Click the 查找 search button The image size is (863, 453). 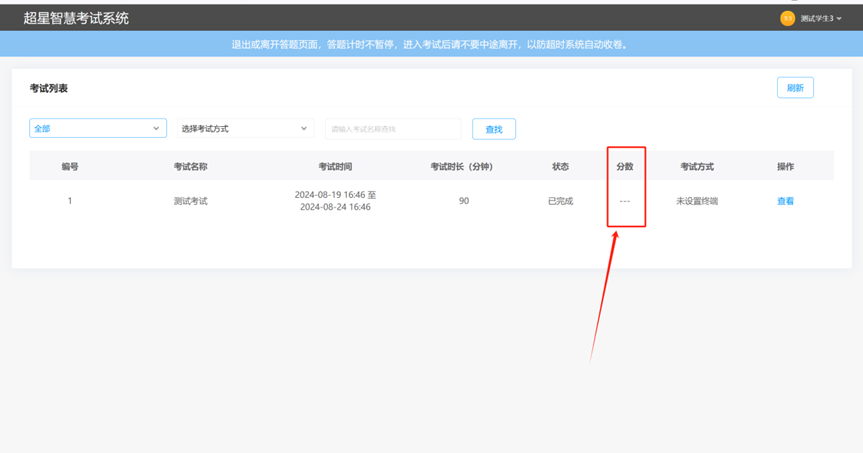click(x=494, y=129)
